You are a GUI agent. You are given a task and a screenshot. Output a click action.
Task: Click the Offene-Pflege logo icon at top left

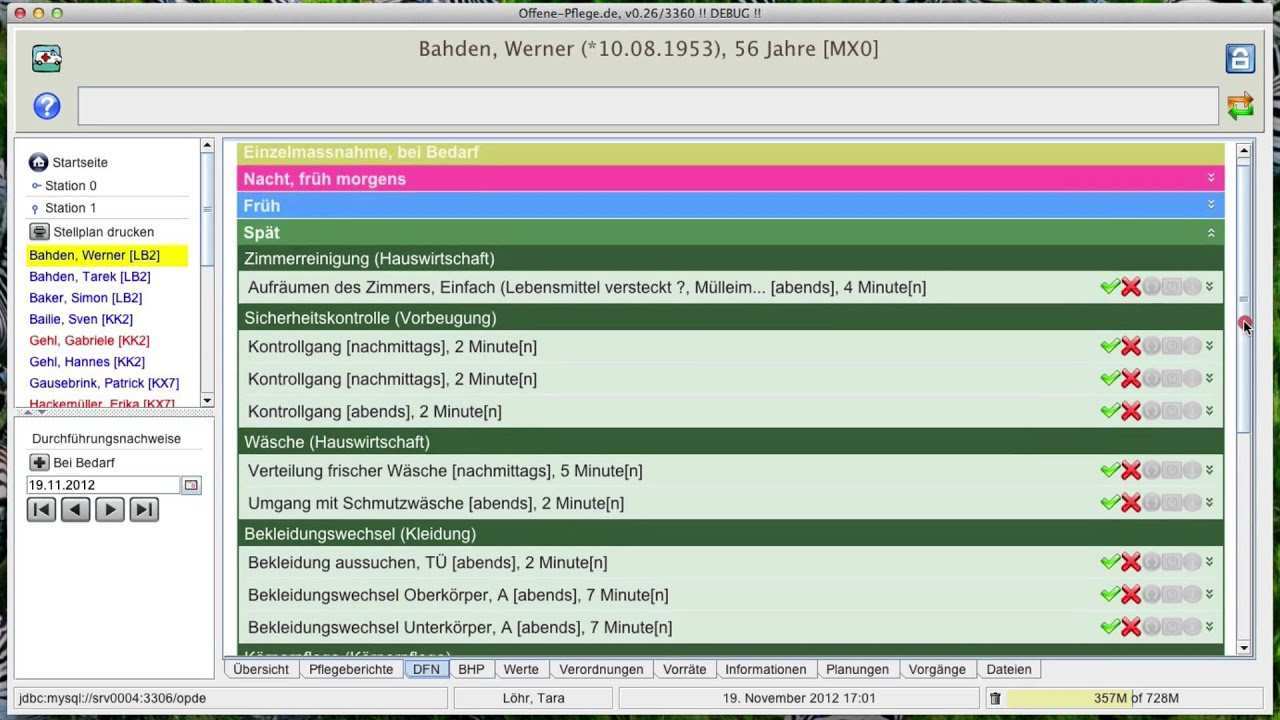pyautogui.click(x=47, y=59)
